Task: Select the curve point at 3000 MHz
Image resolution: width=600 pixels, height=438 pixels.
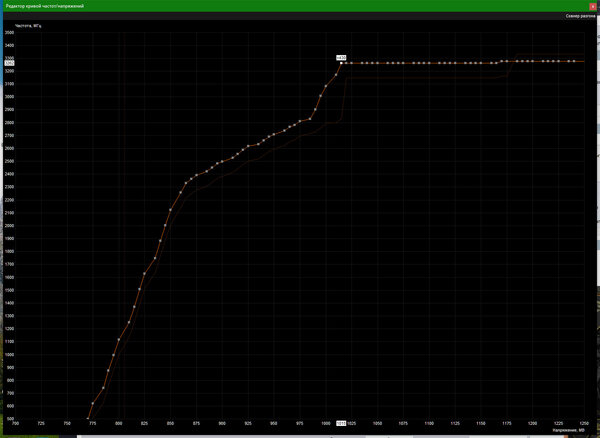Action: pos(321,96)
